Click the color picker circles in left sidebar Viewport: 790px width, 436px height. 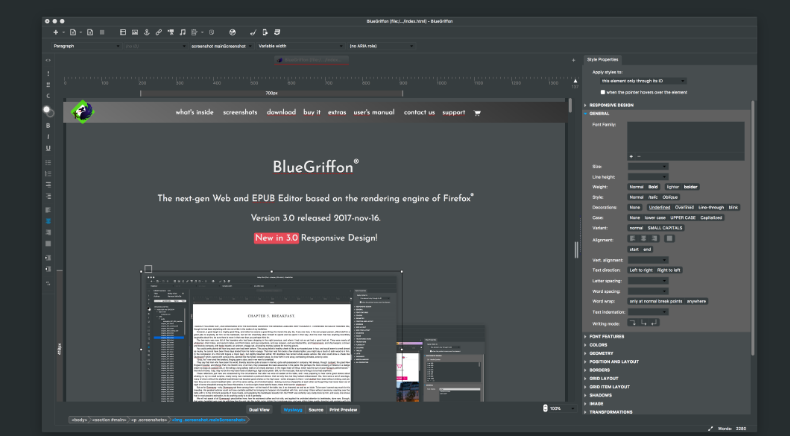(x=48, y=111)
